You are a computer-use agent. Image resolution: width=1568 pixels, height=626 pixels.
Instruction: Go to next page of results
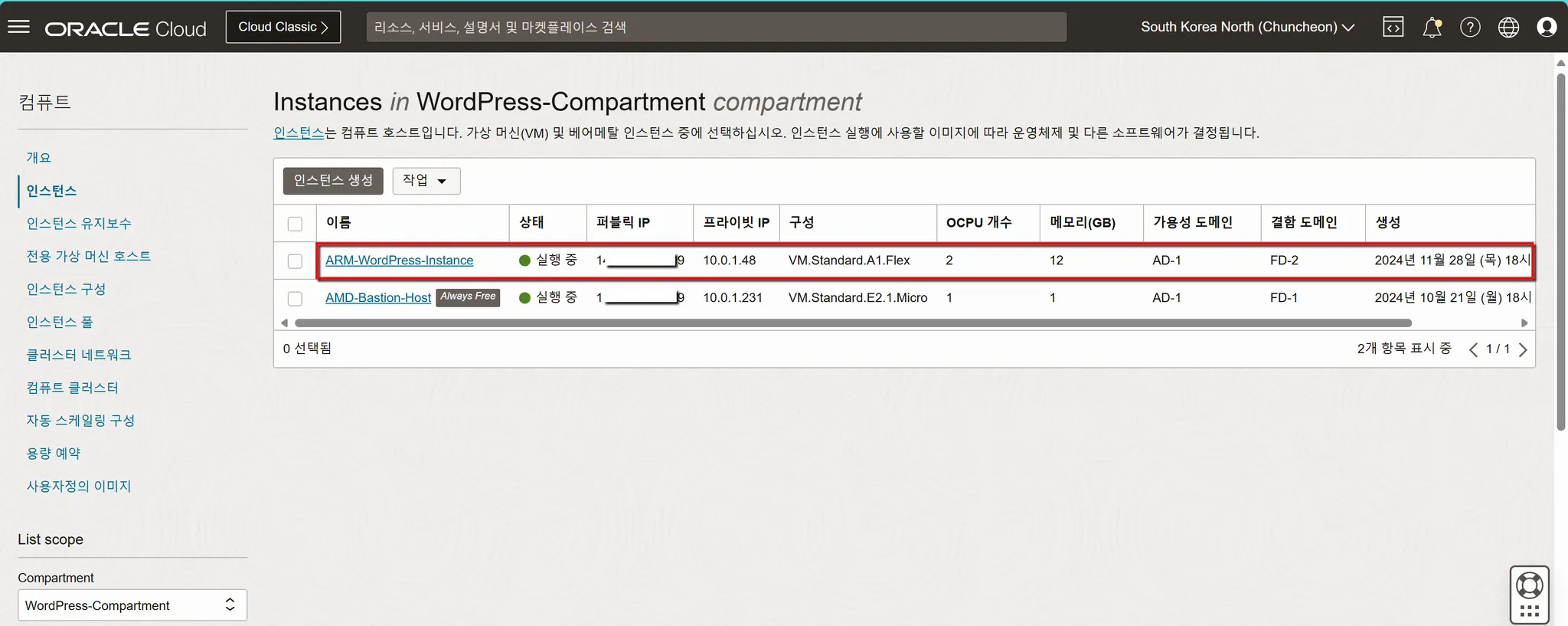point(1523,349)
